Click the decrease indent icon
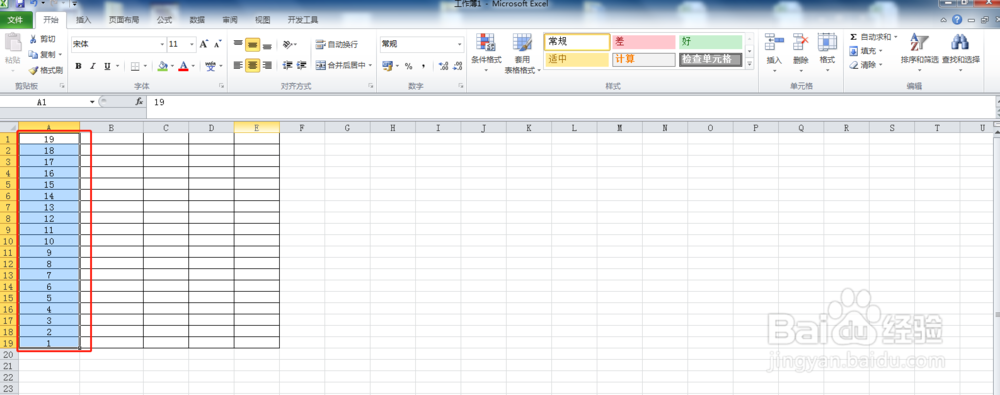Screen dimensions: 1000x395 point(288,65)
